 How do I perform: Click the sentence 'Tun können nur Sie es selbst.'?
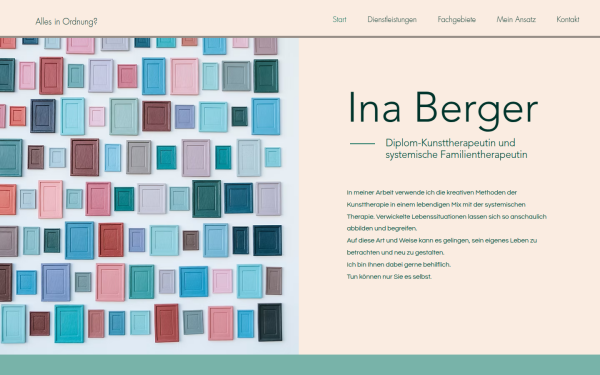click(x=389, y=277)
